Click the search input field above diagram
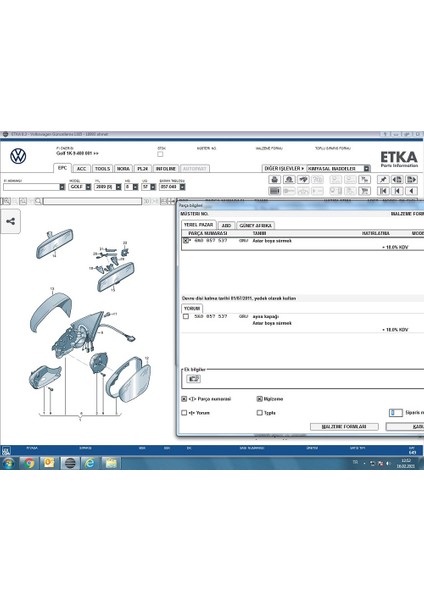The image size is (424, 600). click(93, 201)
